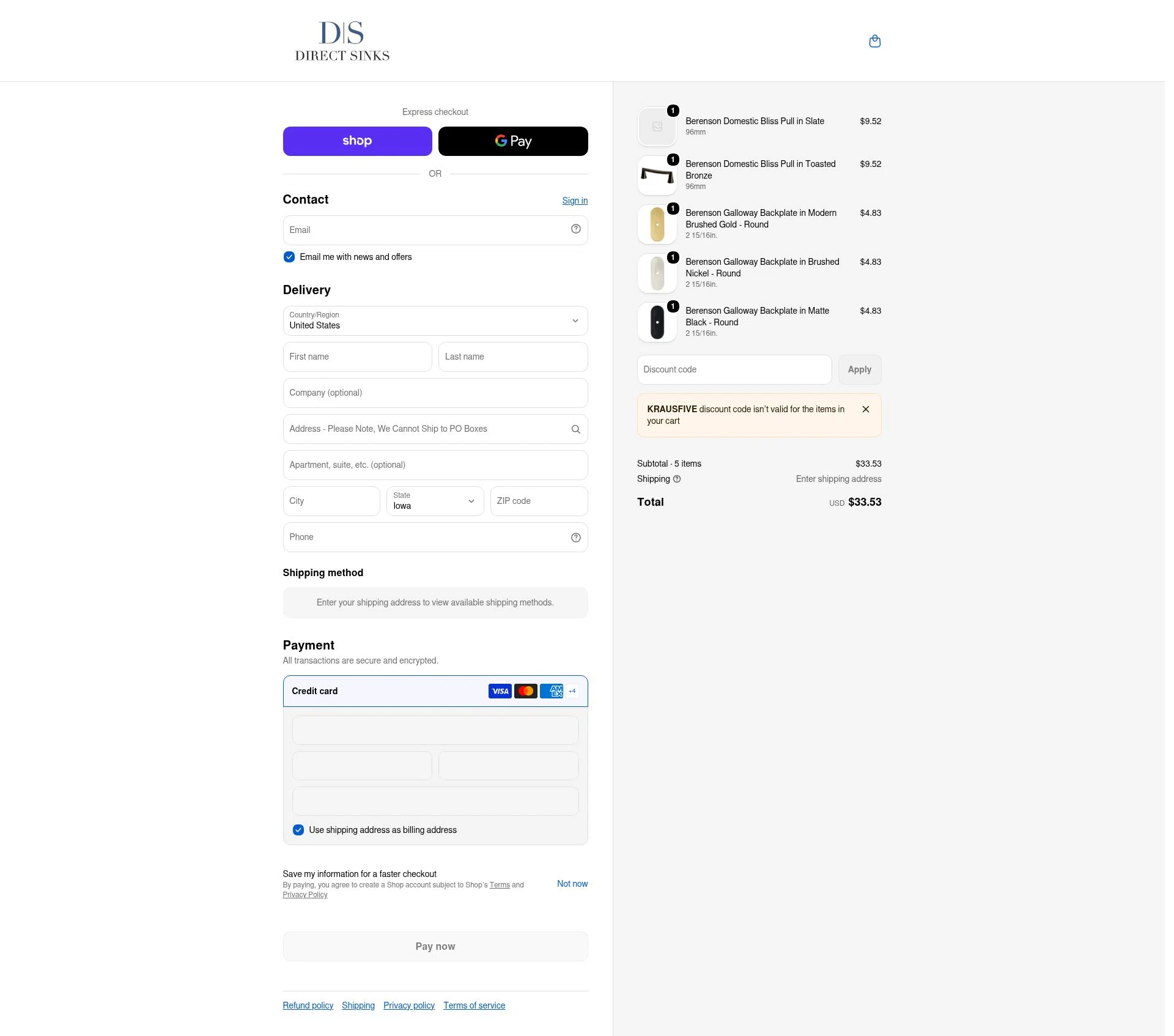
Task: Click the City field
Action: [x=331, y=501]
